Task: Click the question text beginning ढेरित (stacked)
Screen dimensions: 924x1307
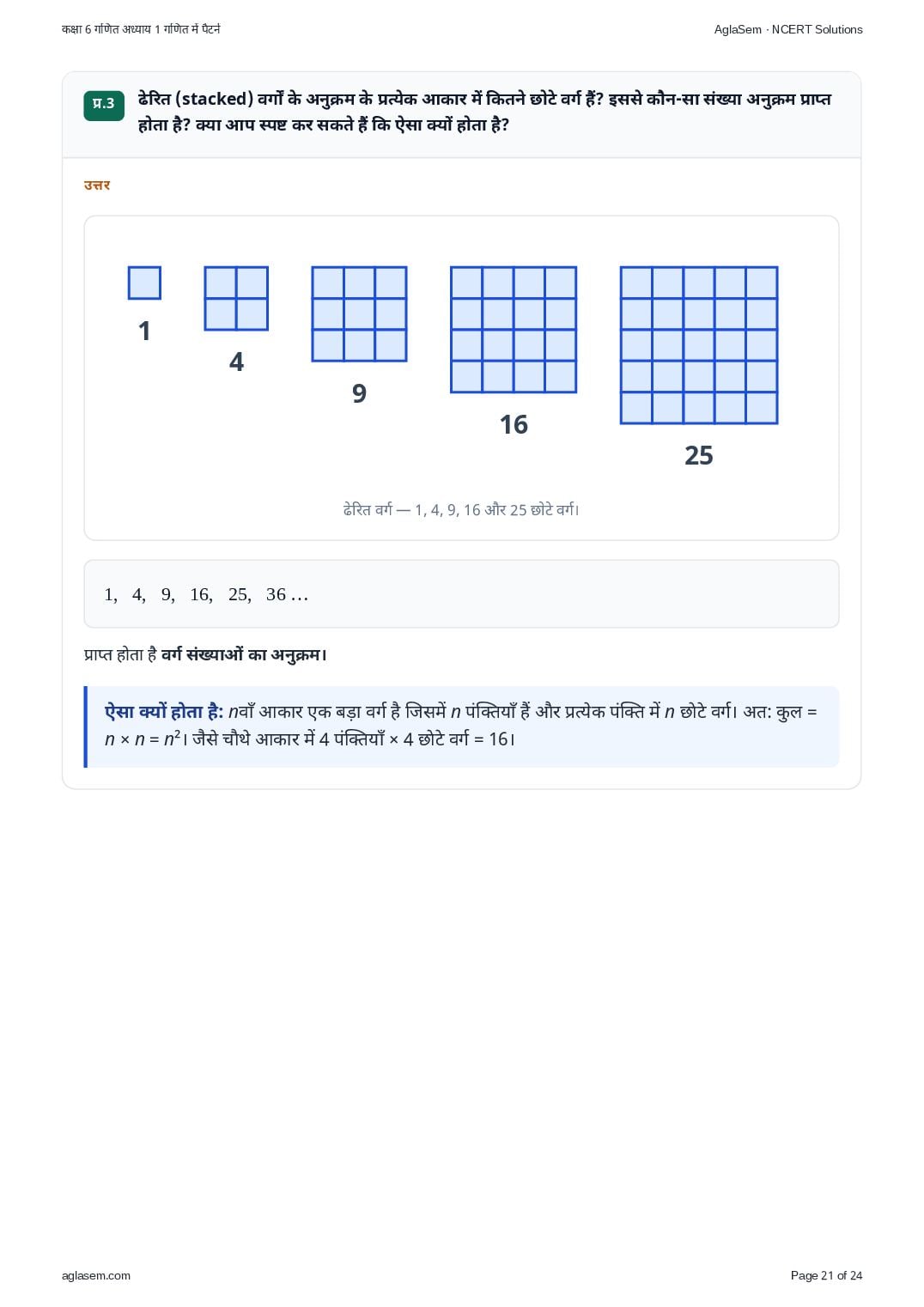Action: (484, 112)
